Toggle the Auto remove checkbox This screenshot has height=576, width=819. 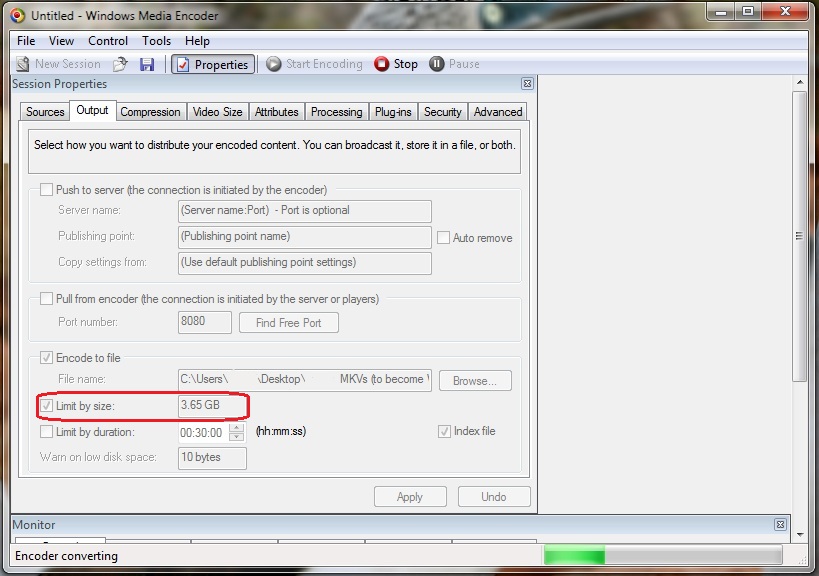coord(443,238)
